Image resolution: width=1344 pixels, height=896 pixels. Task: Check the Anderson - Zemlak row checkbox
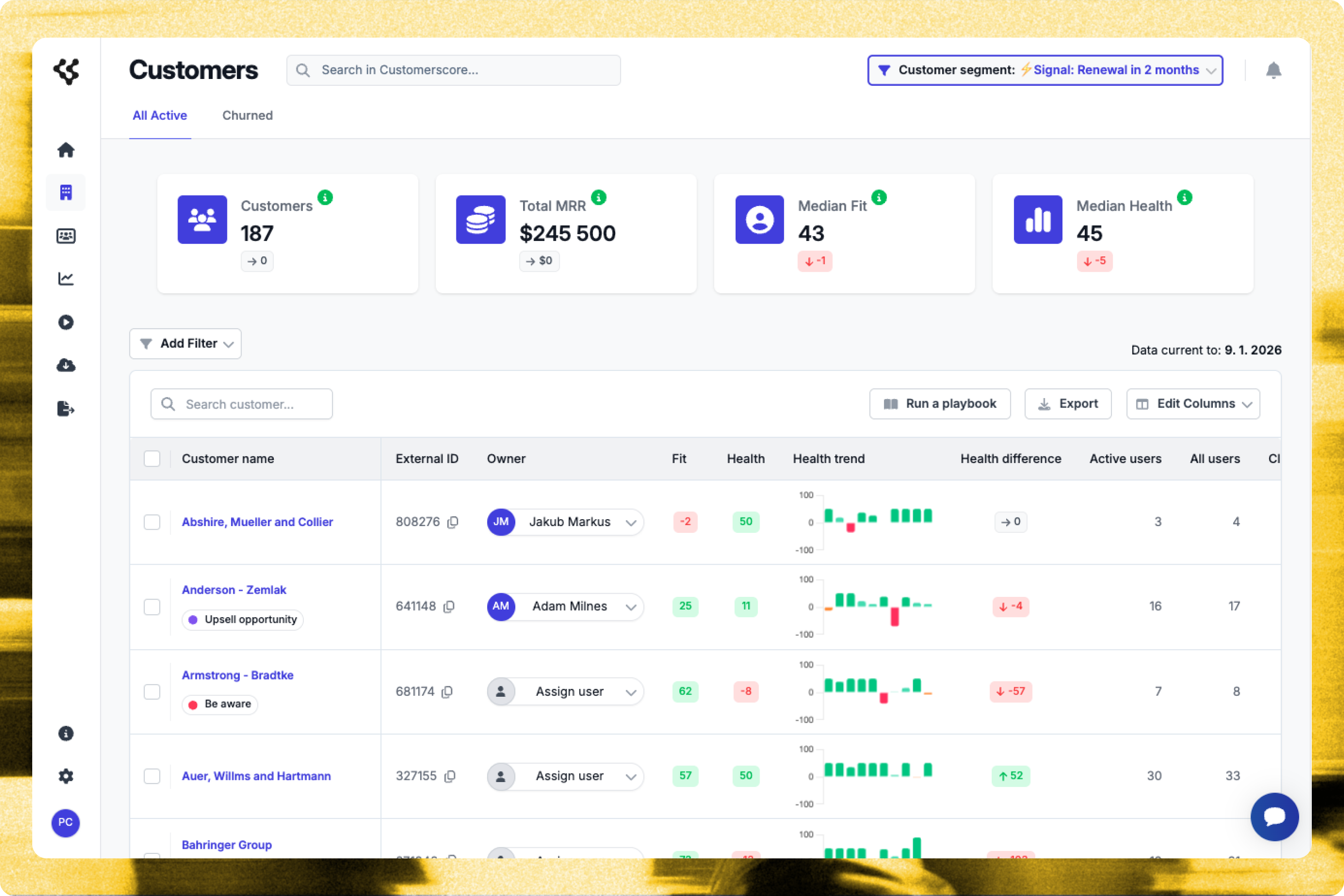point(152,606)
